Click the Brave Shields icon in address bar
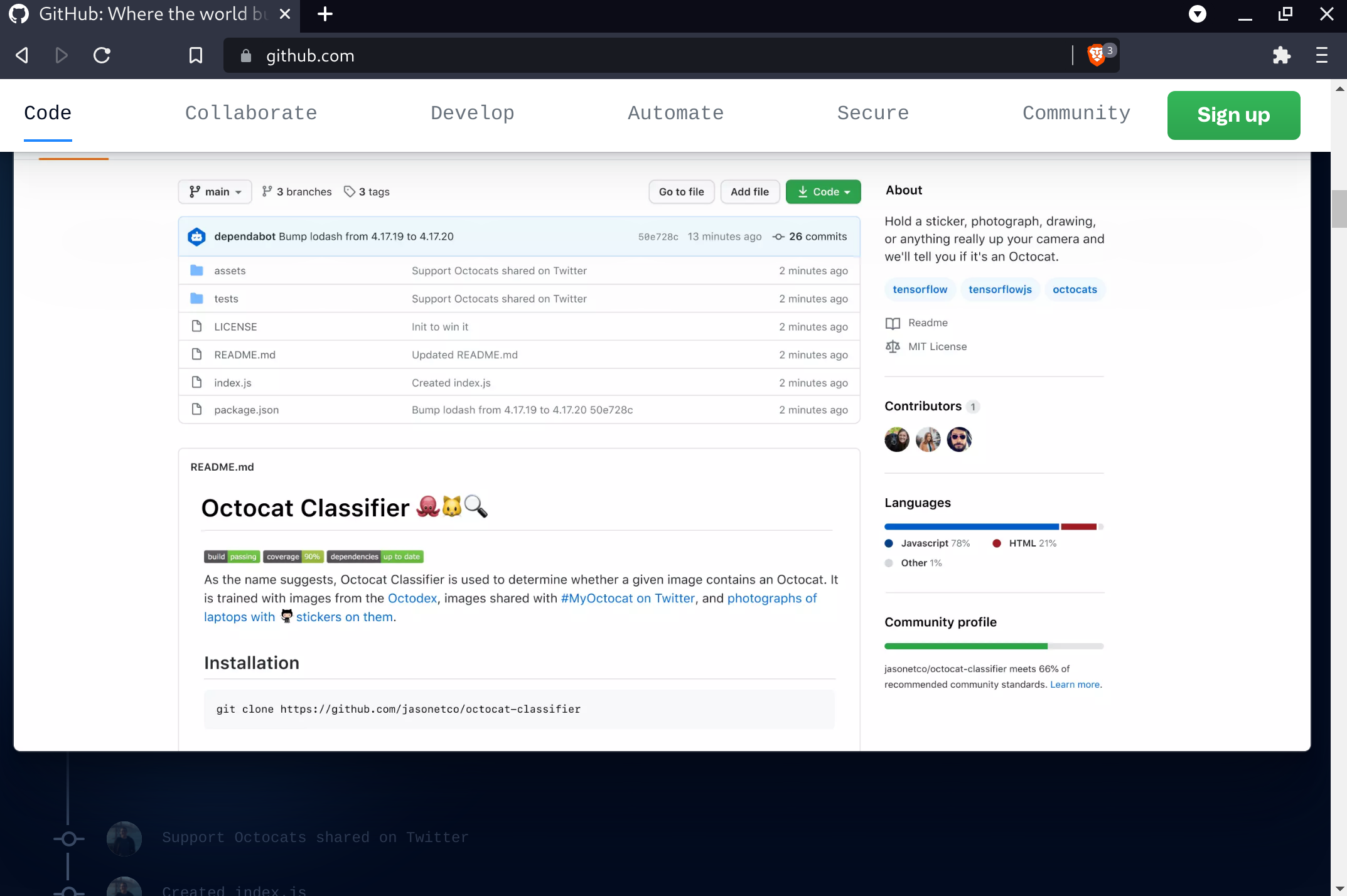This screenshot has width=1347, height=896. coord(1096,55)
